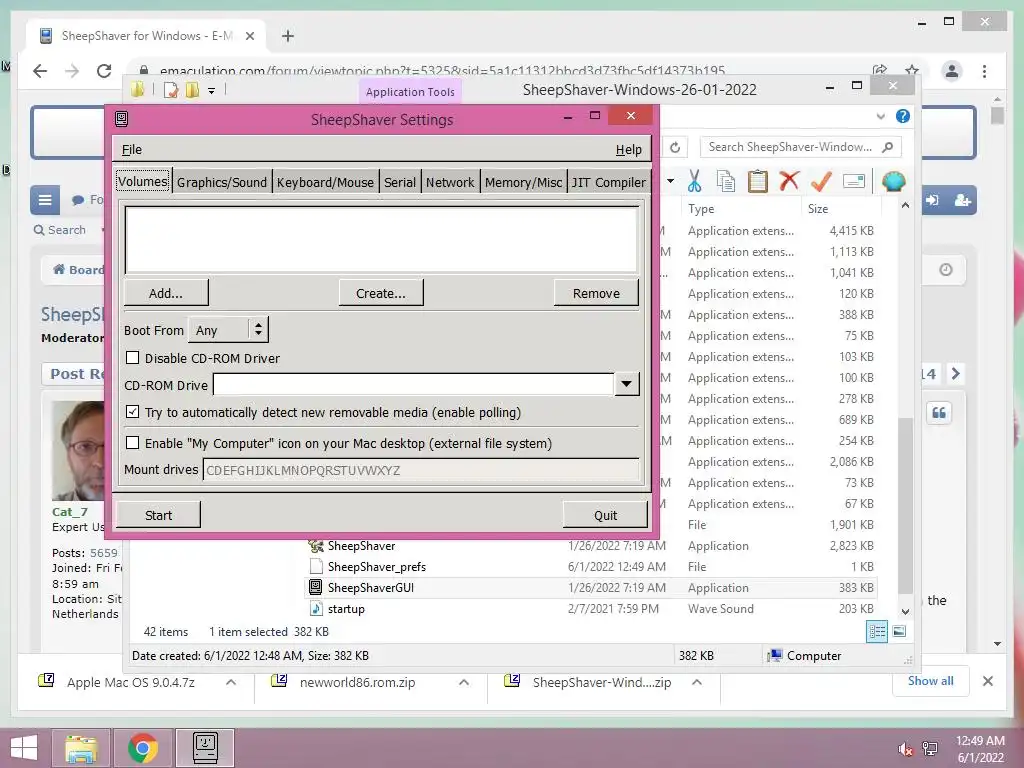Open the CD-ROM Drive dropdown arrow
The height and width of the screenshot is (768, 1024).
626,384
